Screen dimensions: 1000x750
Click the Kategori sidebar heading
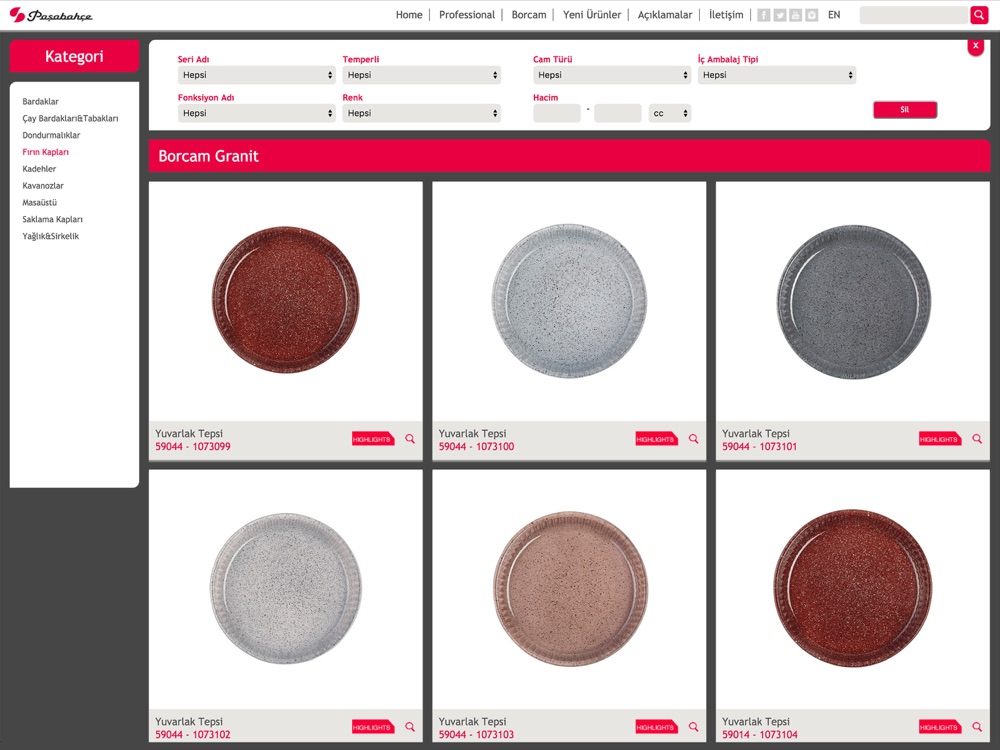(74, 56)
